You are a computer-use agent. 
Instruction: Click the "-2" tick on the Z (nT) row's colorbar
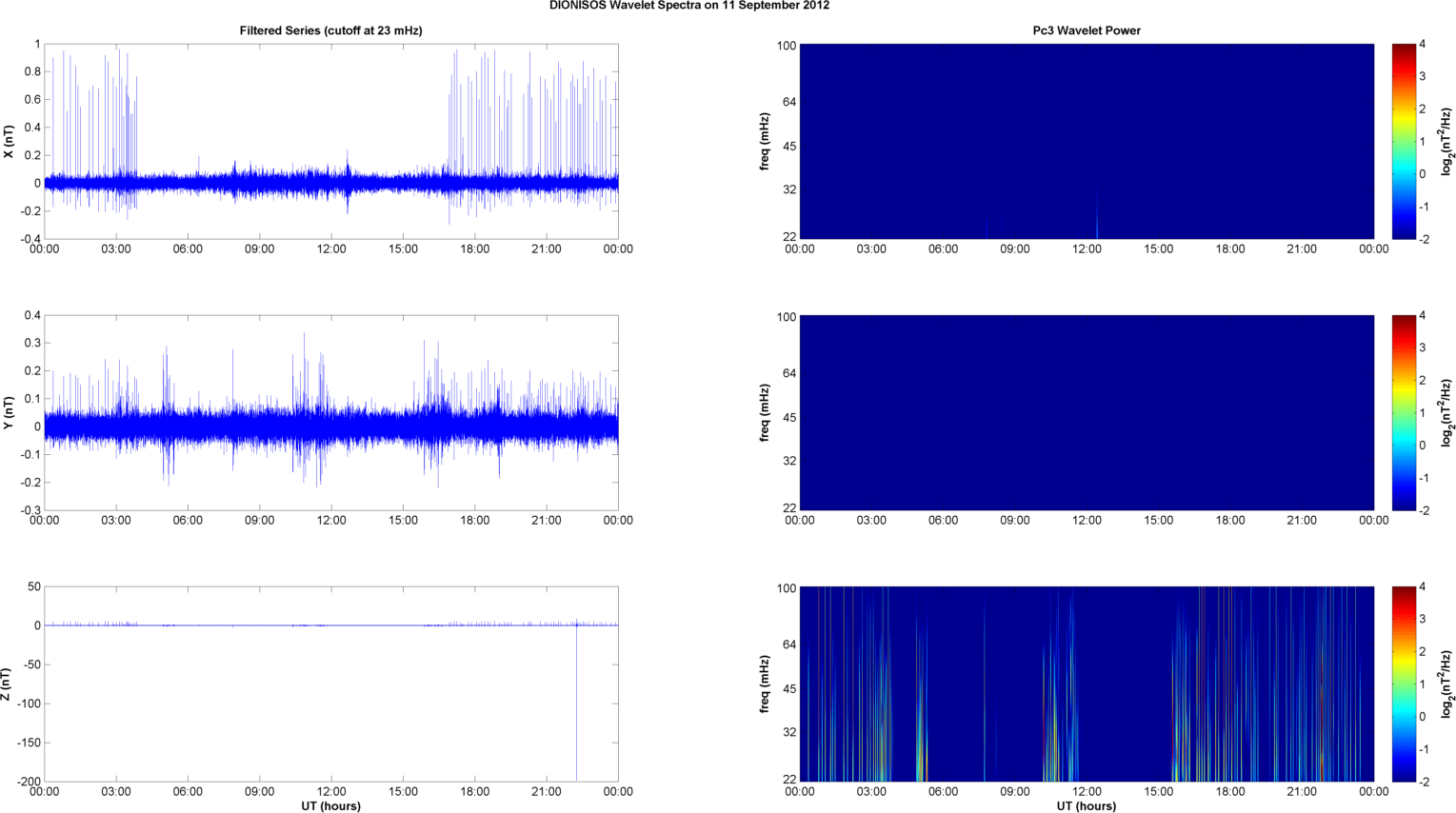tap(1424, 783)
